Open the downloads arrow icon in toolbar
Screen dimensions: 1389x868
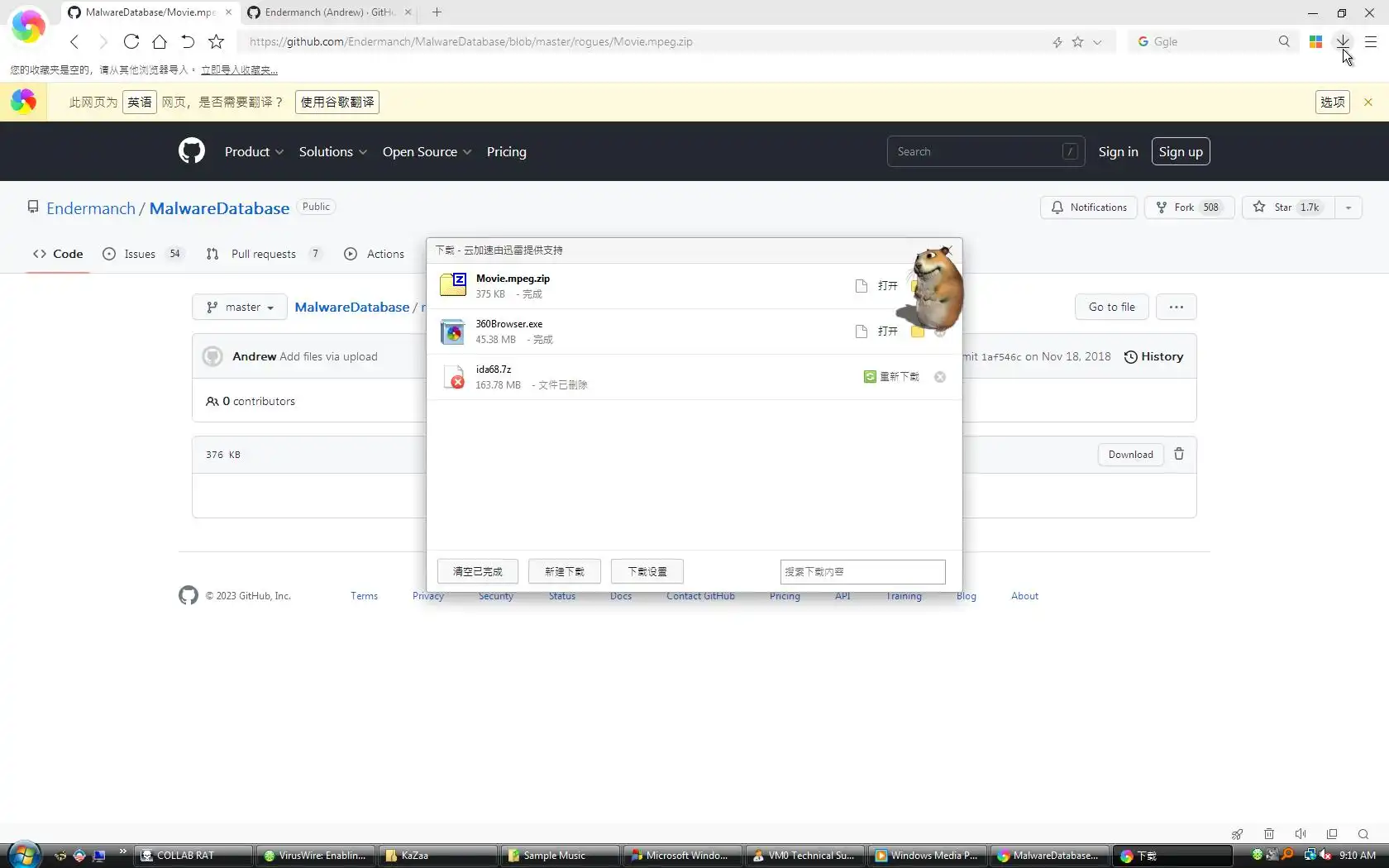click(1343, 41)
